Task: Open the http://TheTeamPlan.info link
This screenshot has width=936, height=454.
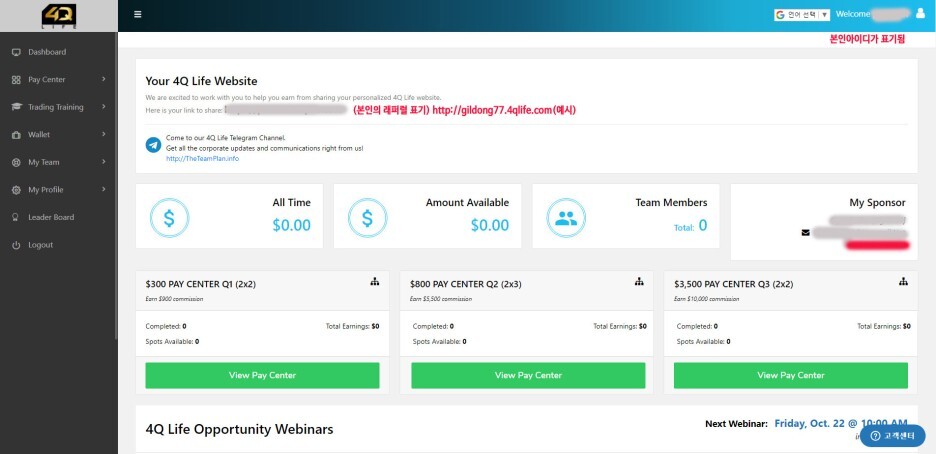Action: click(x=202, y=159)
